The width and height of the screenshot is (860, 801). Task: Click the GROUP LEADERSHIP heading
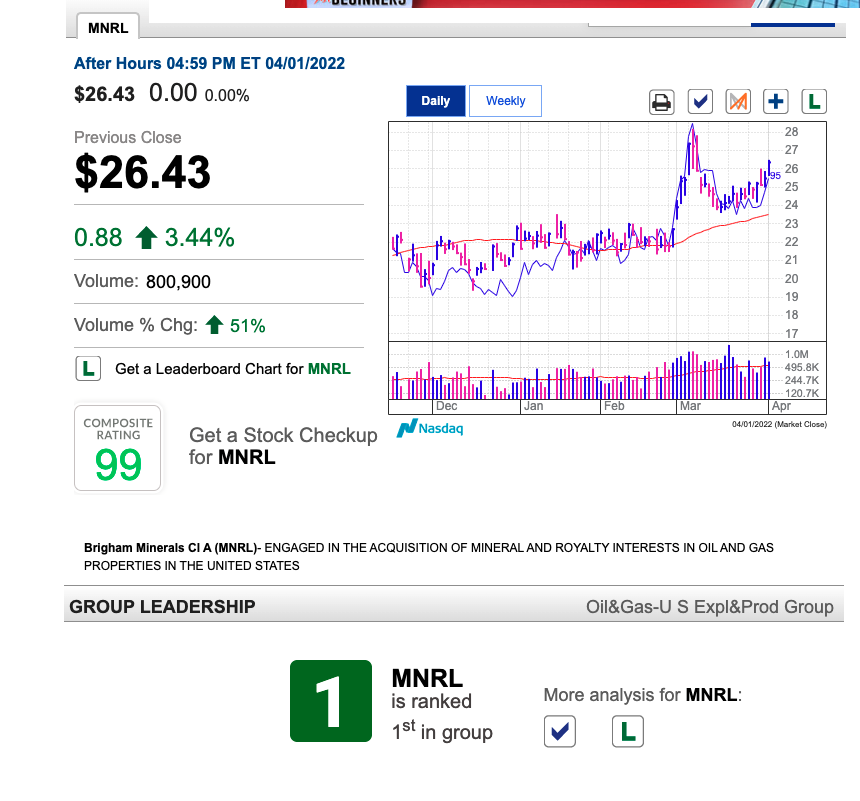(x=162, y=607)
